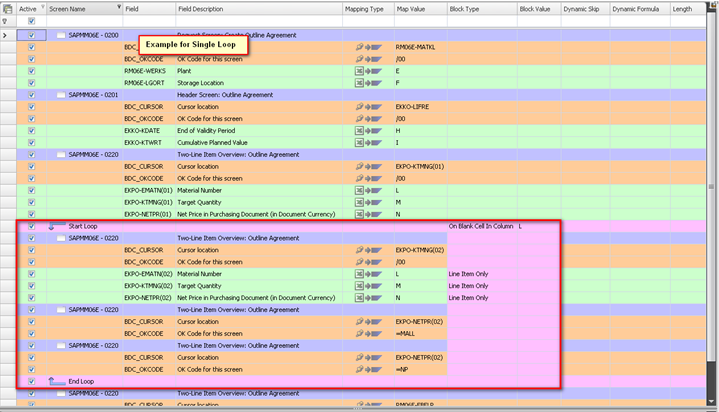Toggle Active checkbox on Start Loop row

(x=32, y=226)
